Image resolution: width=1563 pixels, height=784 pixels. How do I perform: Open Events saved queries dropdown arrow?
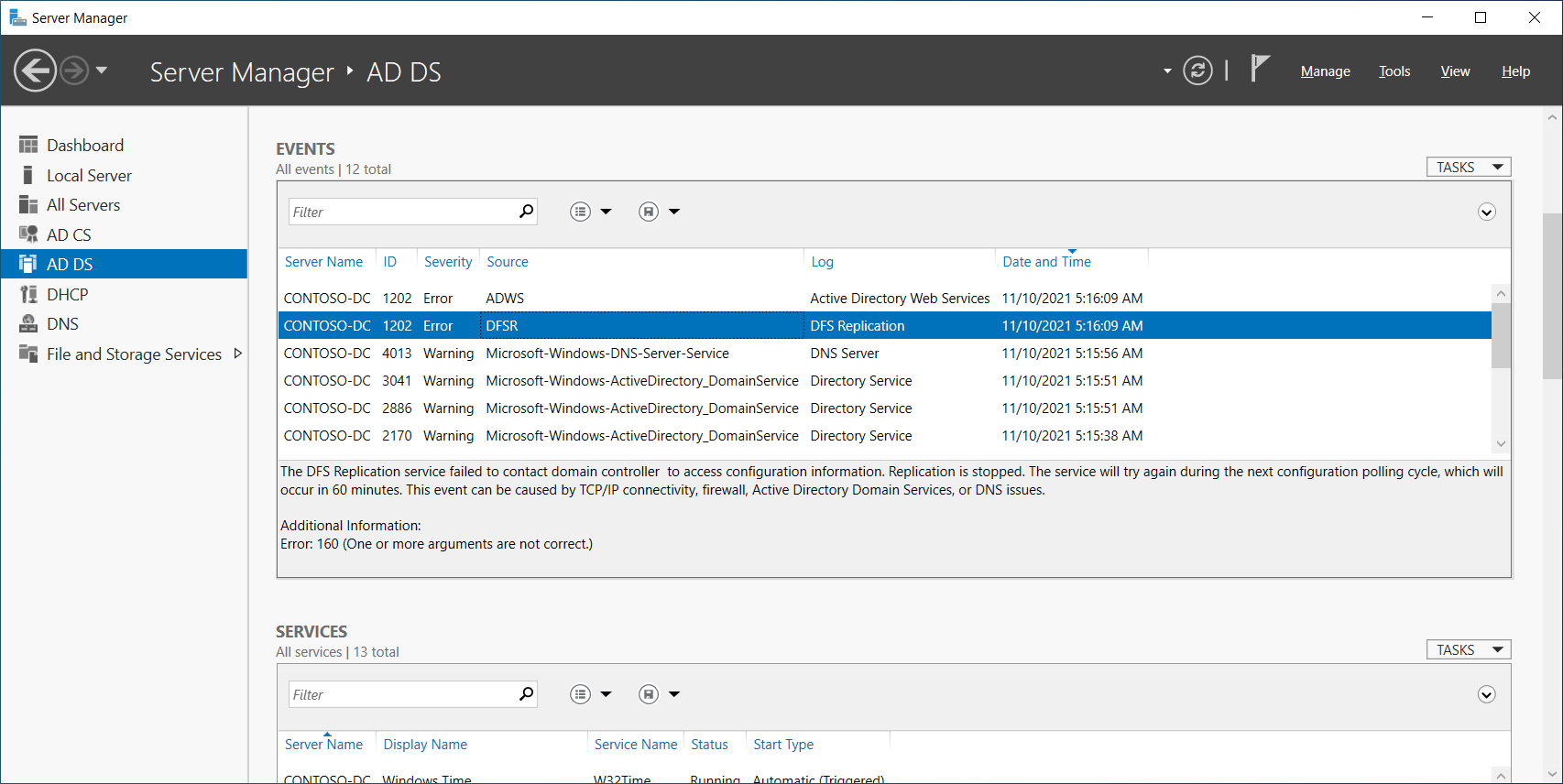click(x=674, y=212)
